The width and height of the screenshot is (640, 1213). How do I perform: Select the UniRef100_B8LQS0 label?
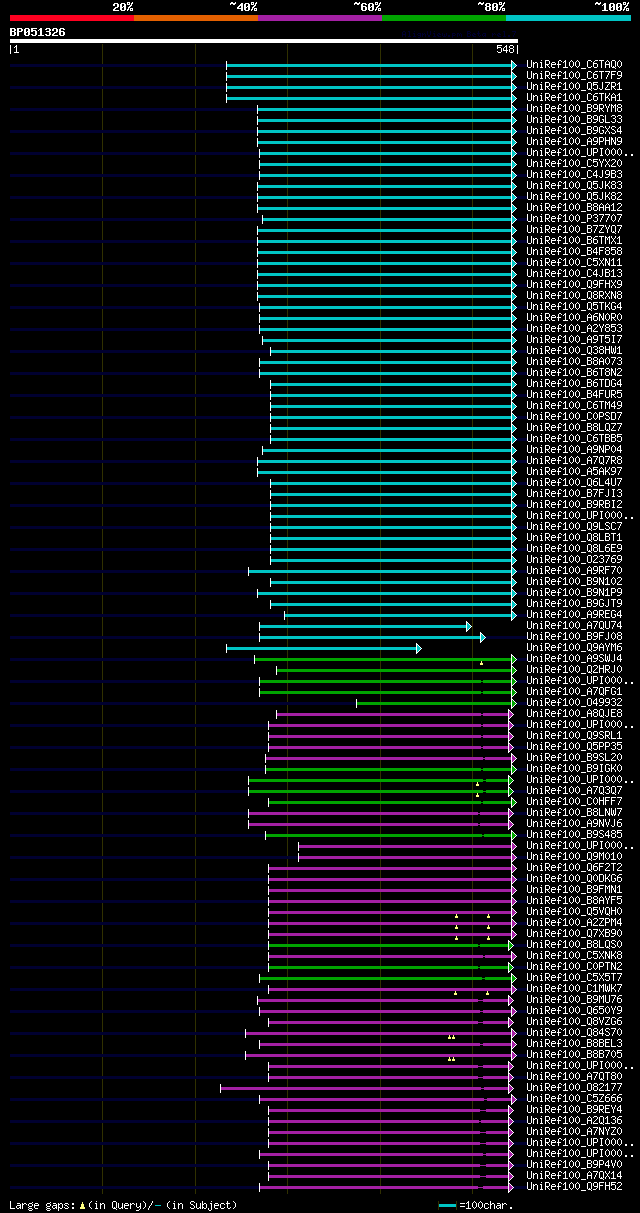coord(574,944)
